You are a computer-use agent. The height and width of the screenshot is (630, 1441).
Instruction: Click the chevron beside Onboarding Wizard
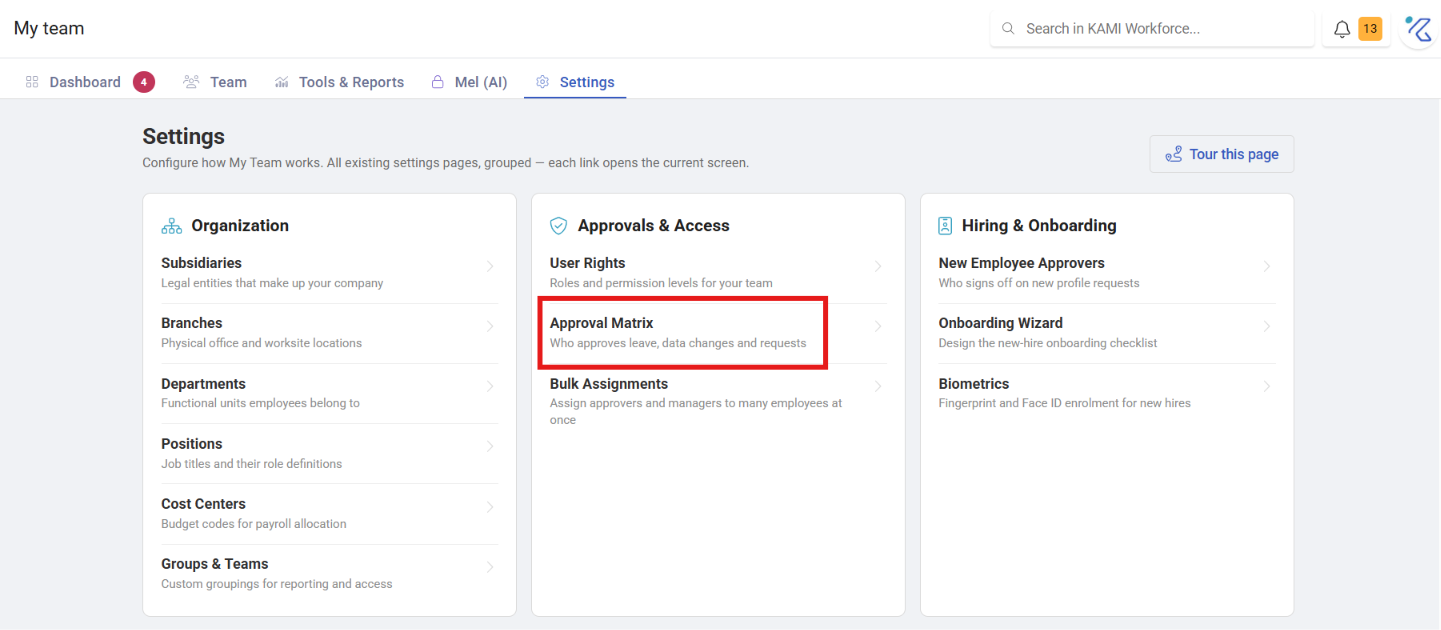1267,326
